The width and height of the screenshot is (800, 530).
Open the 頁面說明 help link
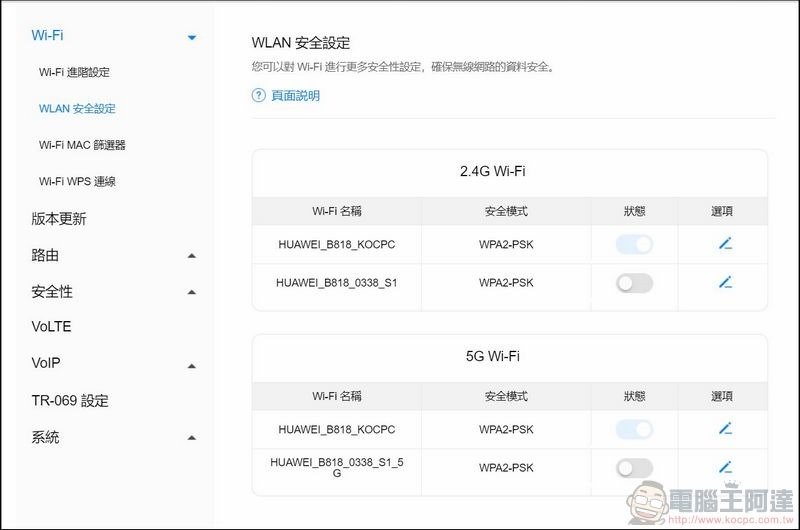[x=295, y=95]
